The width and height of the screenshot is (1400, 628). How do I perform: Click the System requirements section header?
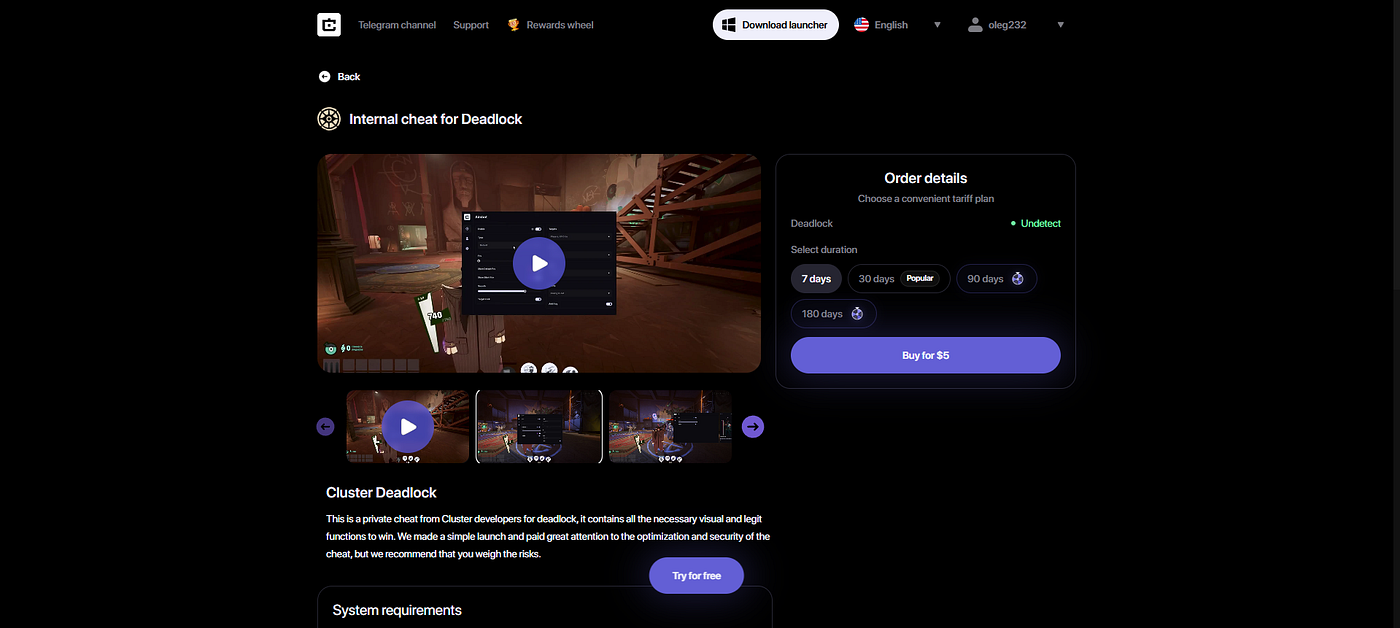[397, 610]
